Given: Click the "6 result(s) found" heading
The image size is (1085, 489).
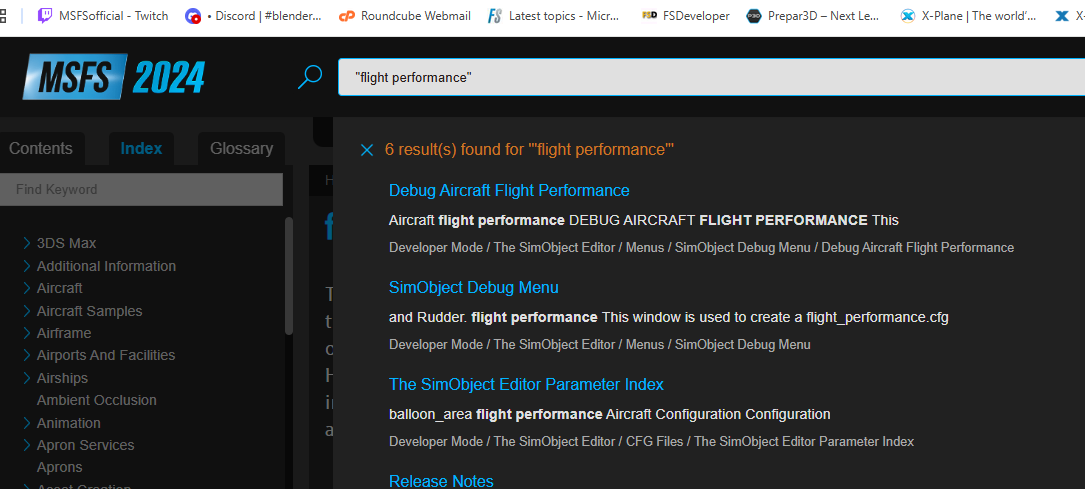Looking at the screenshot, I should [529, 149].
